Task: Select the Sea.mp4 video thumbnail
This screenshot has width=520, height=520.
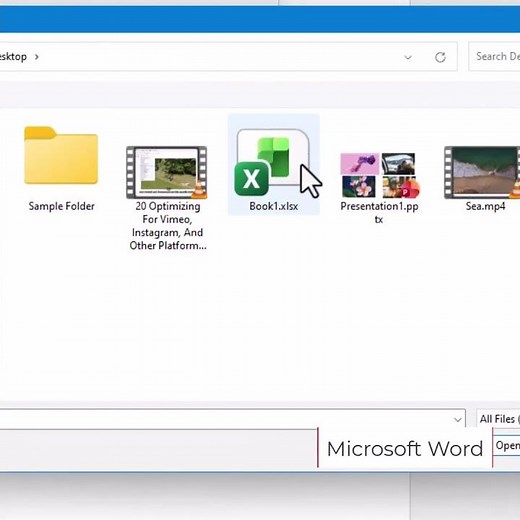Action: (x=482, y=172)
